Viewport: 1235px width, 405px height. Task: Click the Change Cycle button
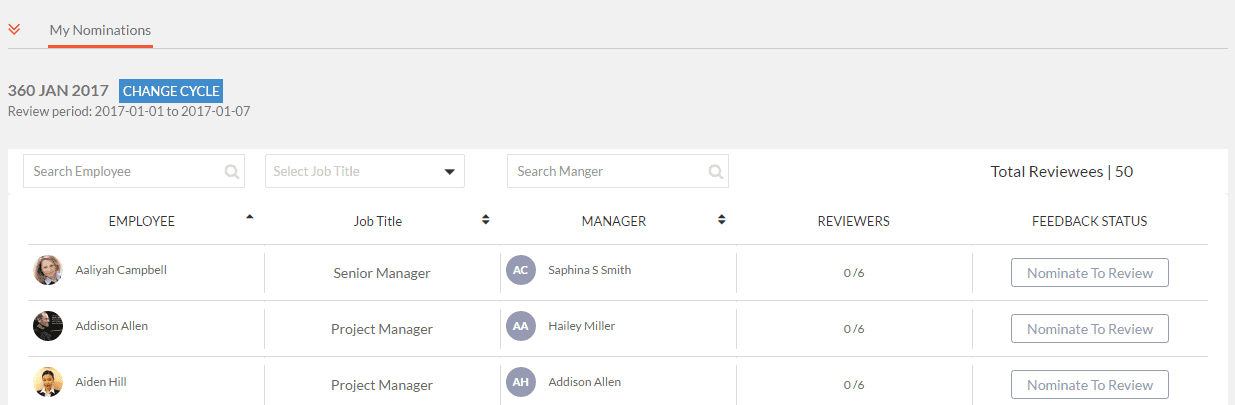(171, 91)
